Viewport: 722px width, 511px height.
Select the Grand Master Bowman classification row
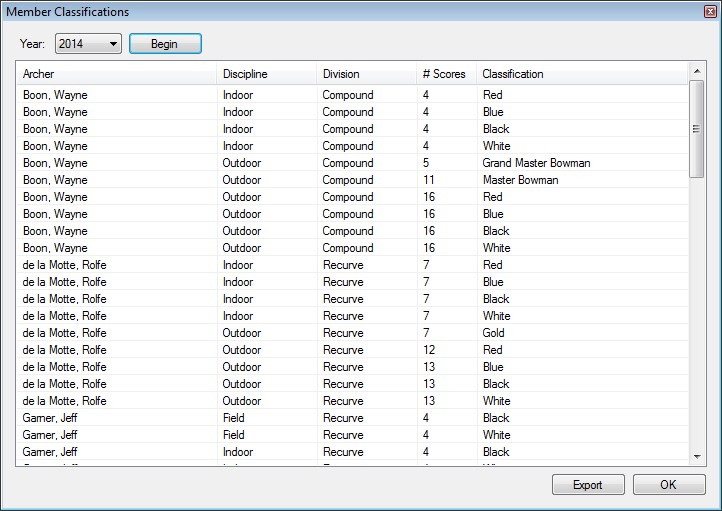point(353,163)
